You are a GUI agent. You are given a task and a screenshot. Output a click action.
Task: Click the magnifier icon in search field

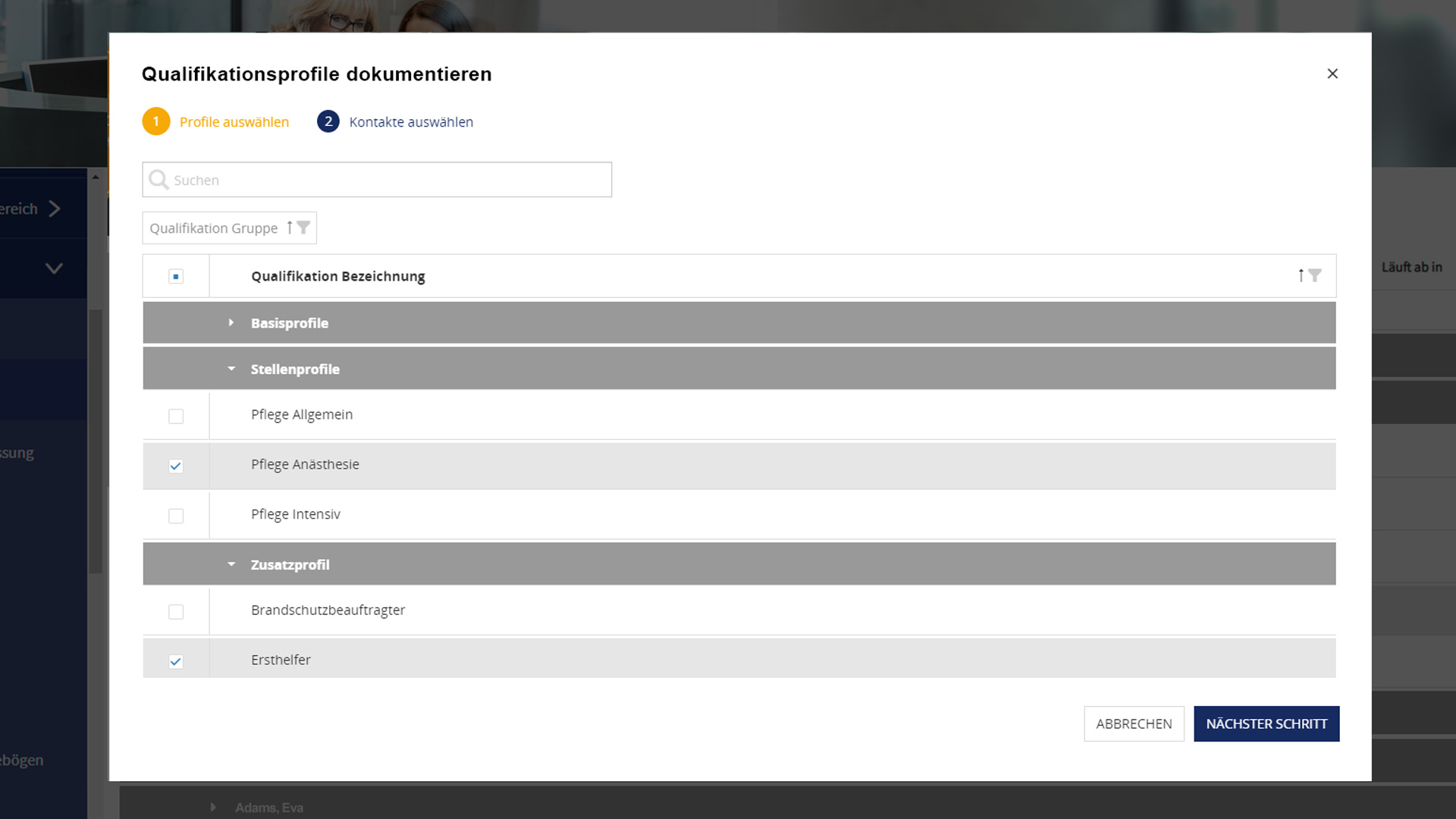coord(158,180)
